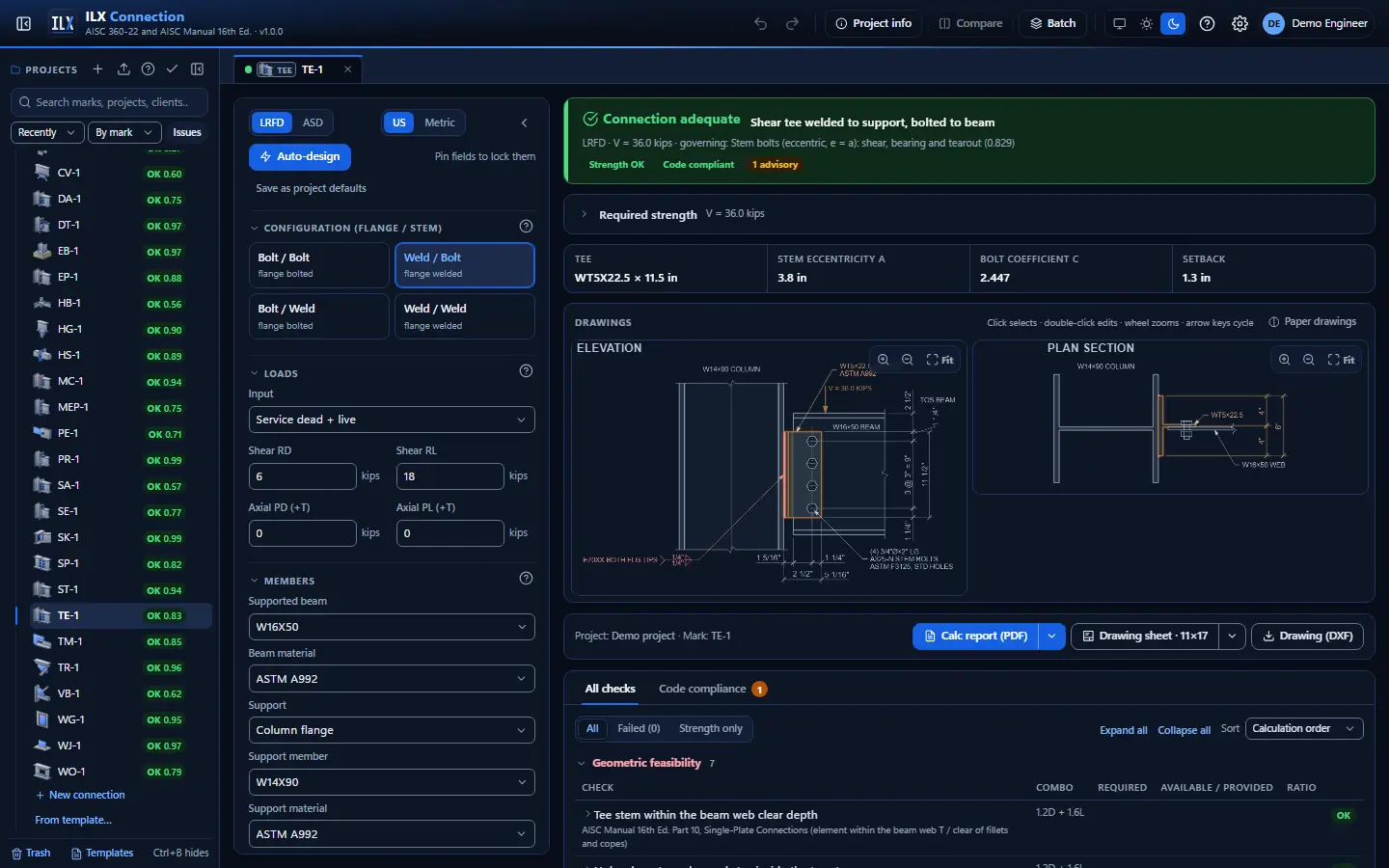Switch design method to ASD
The height and width of the screenshot is (868, 1389).
(x=313, y=122)
